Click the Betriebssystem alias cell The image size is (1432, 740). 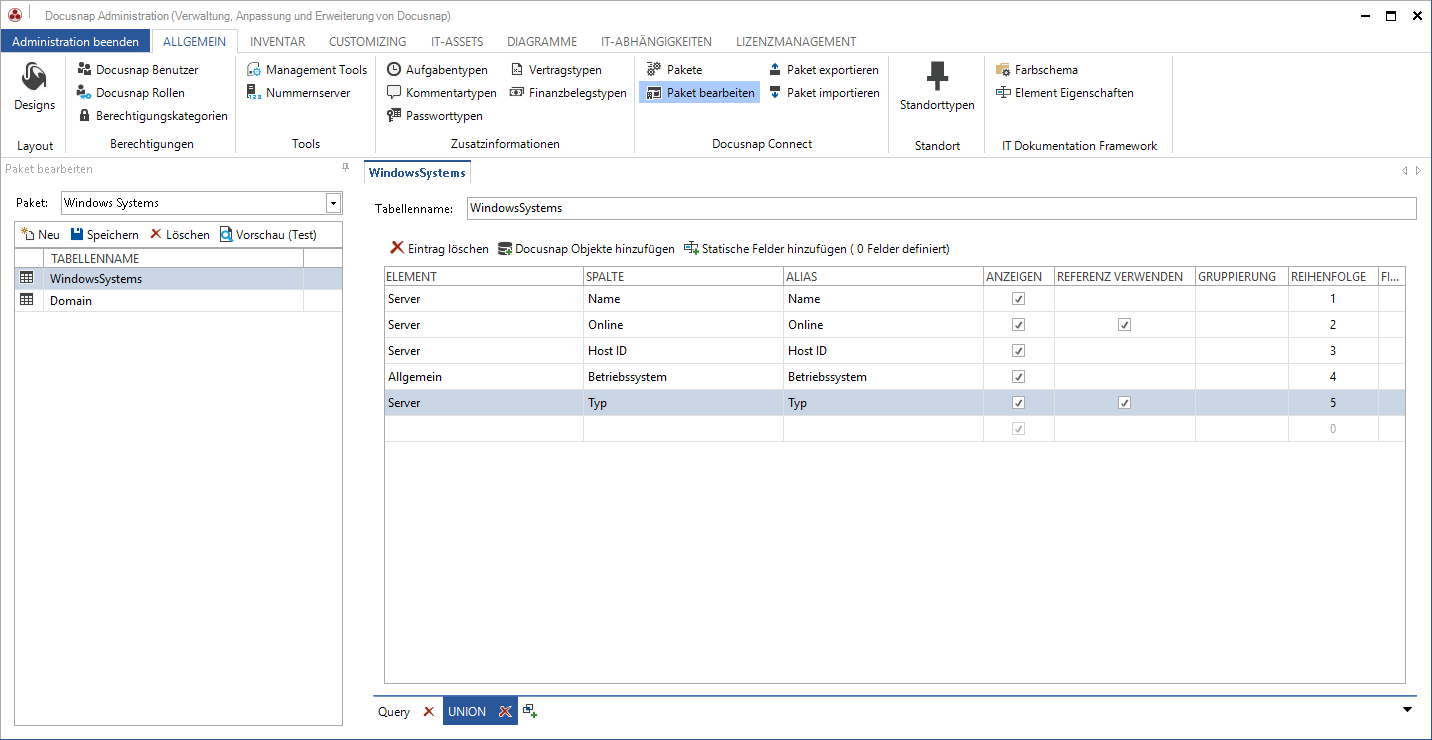coord(883,377)
